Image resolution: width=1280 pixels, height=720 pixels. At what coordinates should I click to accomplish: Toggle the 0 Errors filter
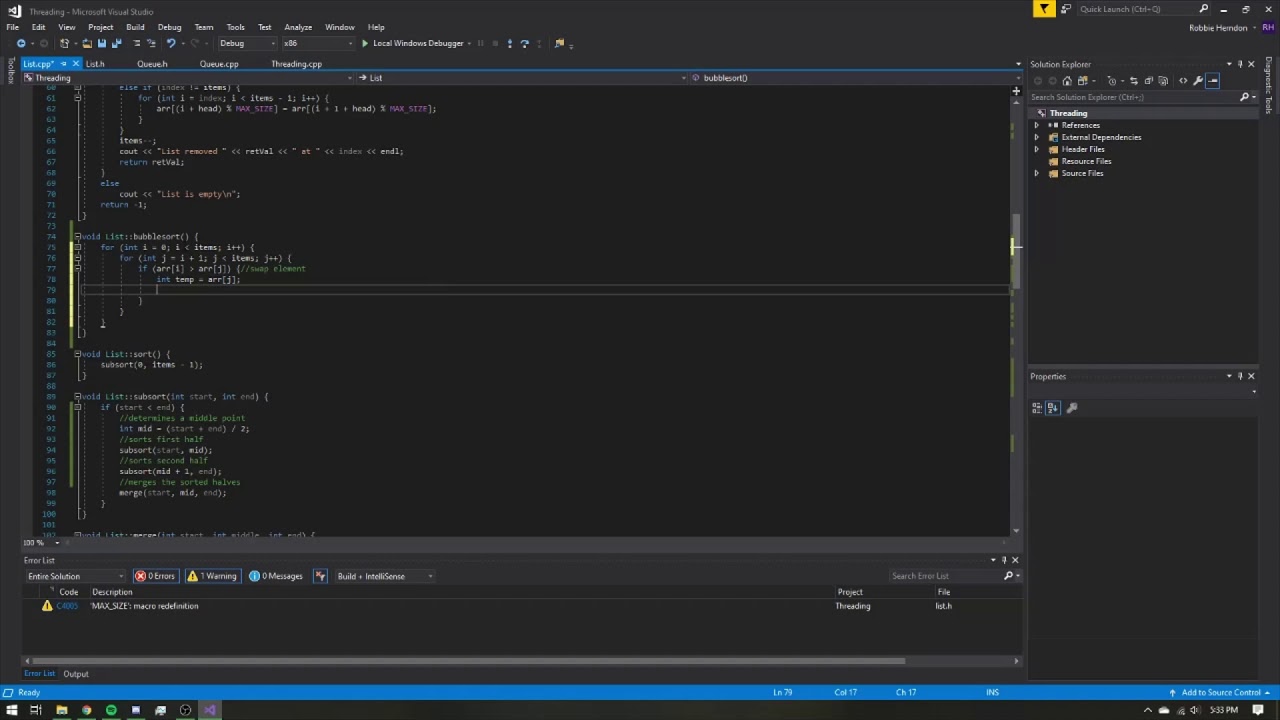[155, 576]
